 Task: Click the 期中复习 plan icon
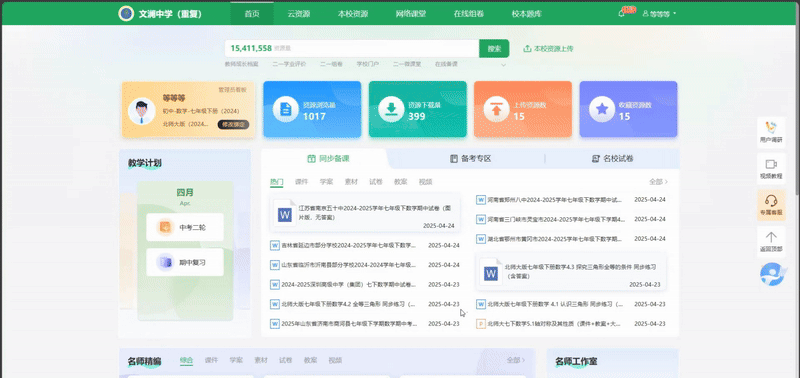click(x=165, y=262)
